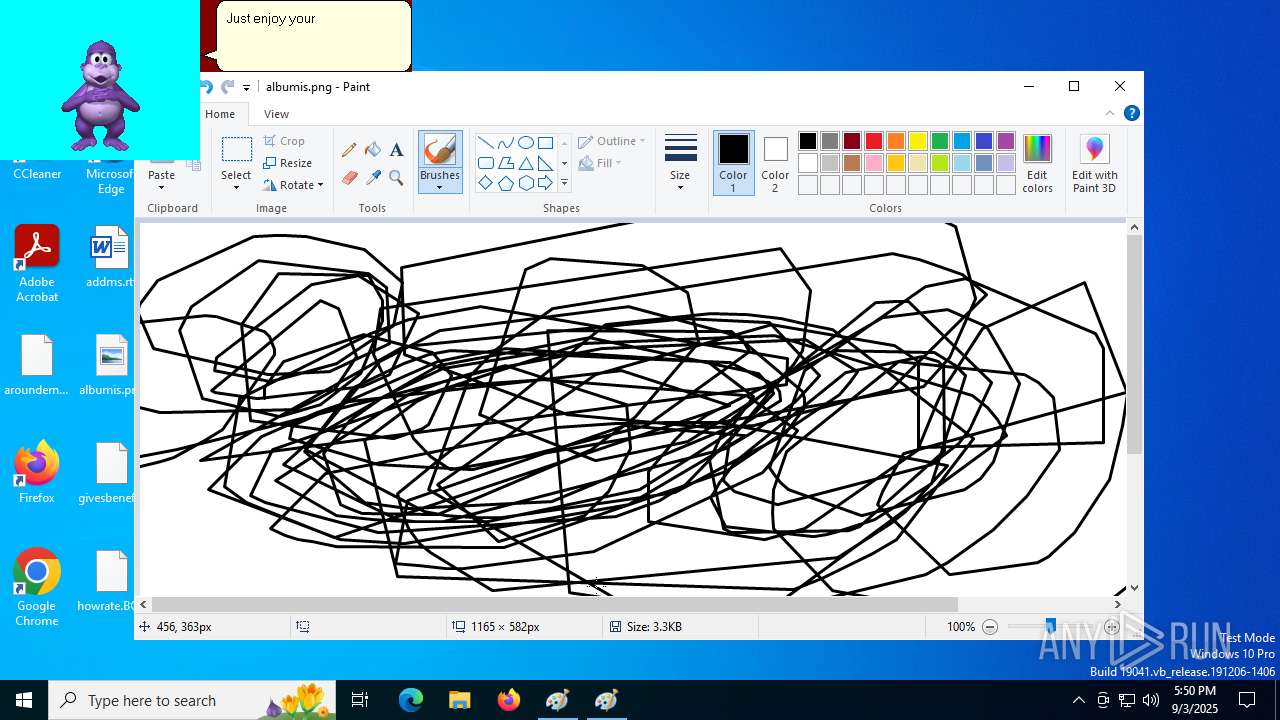
Task: Open Edit with Paint 3D
Action: point(1094,164)
